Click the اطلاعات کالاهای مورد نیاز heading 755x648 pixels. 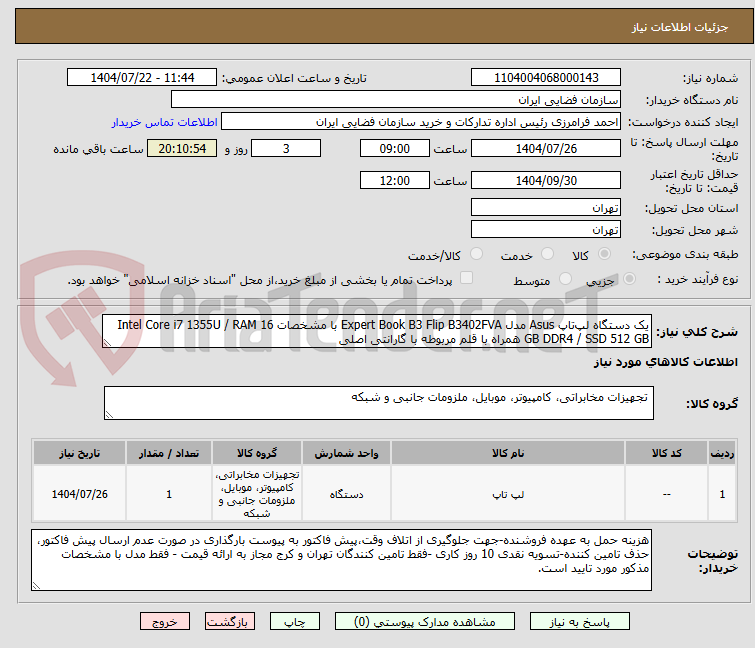665,362
